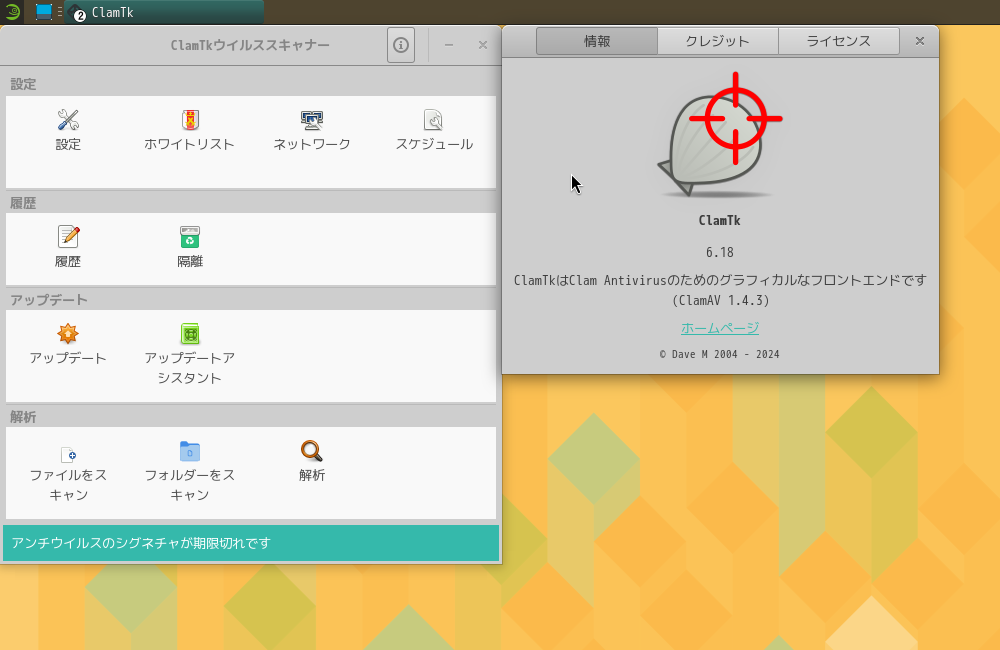
Task: Click the info button in ClamTk titlebar
Action: click(400, 45)
